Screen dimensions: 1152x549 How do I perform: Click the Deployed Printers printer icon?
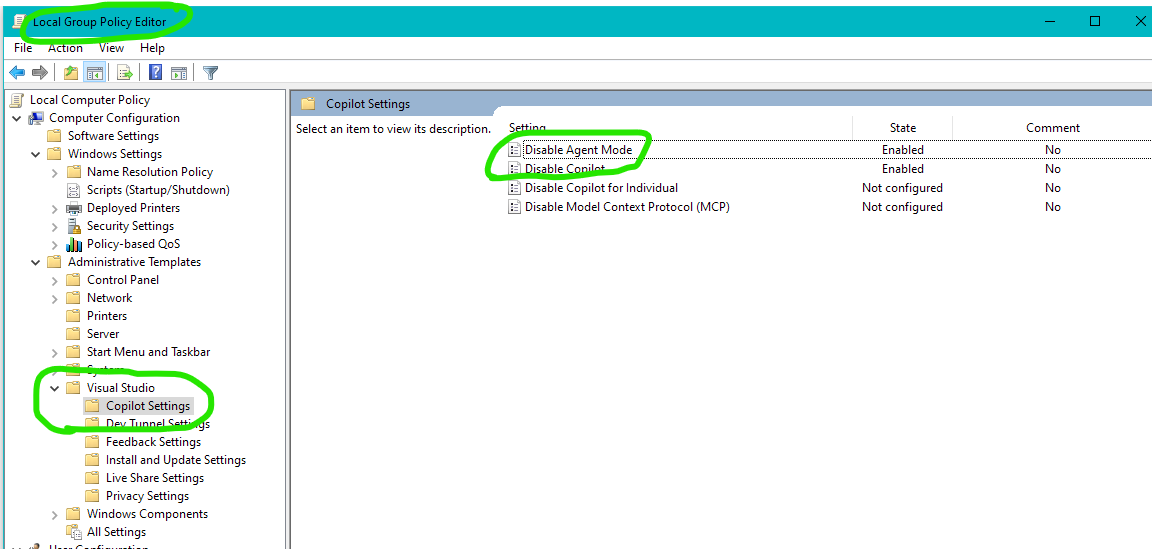73,208
